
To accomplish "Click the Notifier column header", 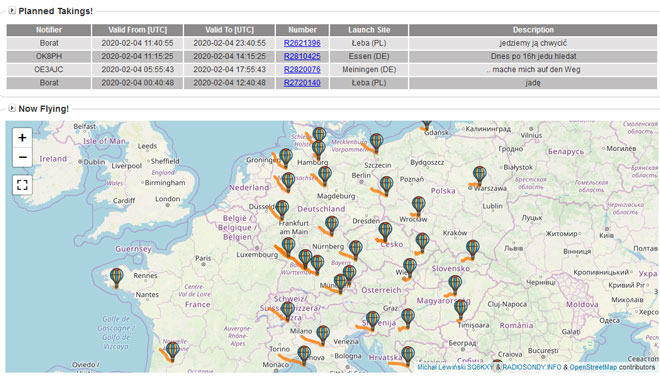I will point(48,30).
